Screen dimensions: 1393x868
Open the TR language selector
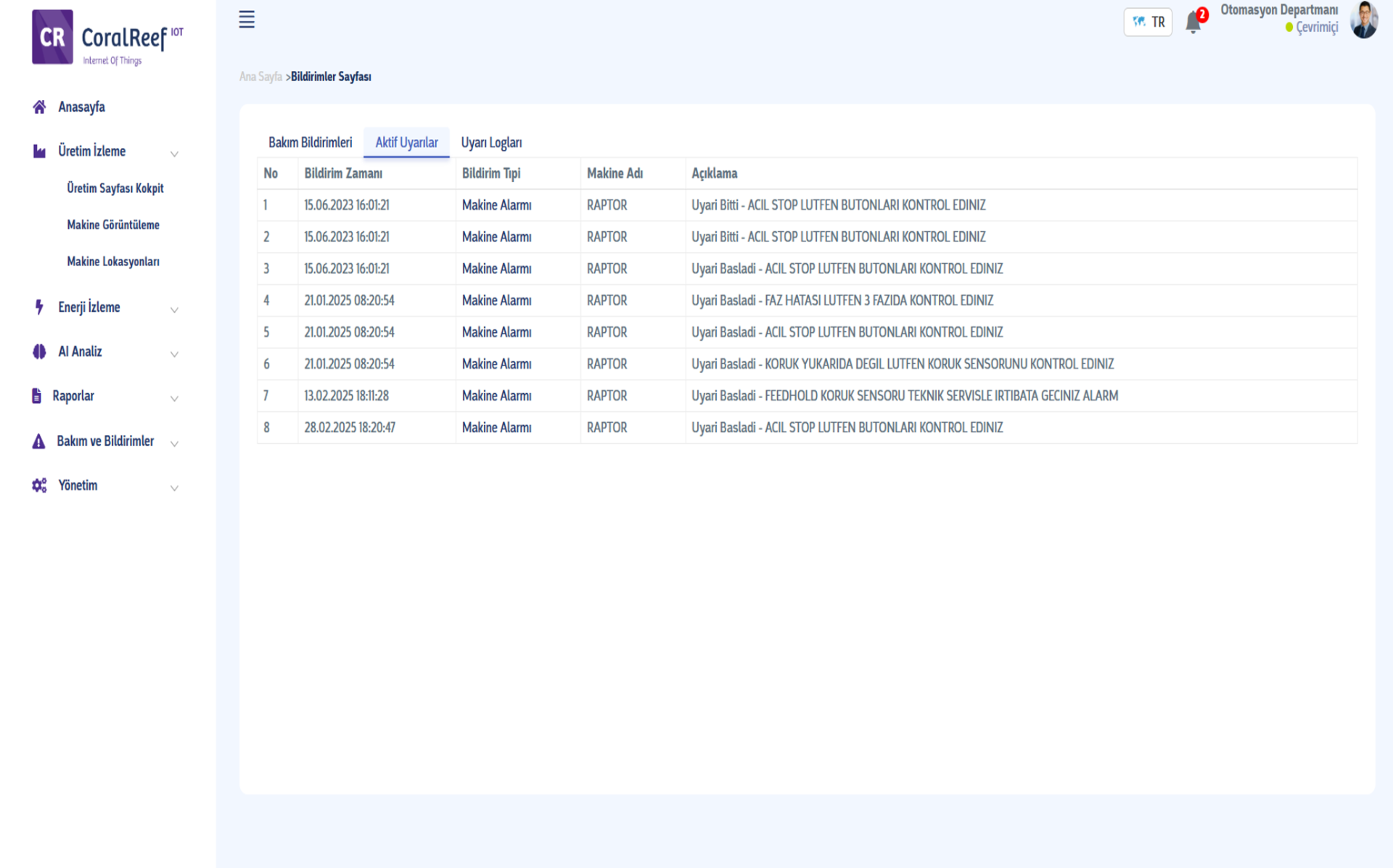click(x=1148, y=22)
